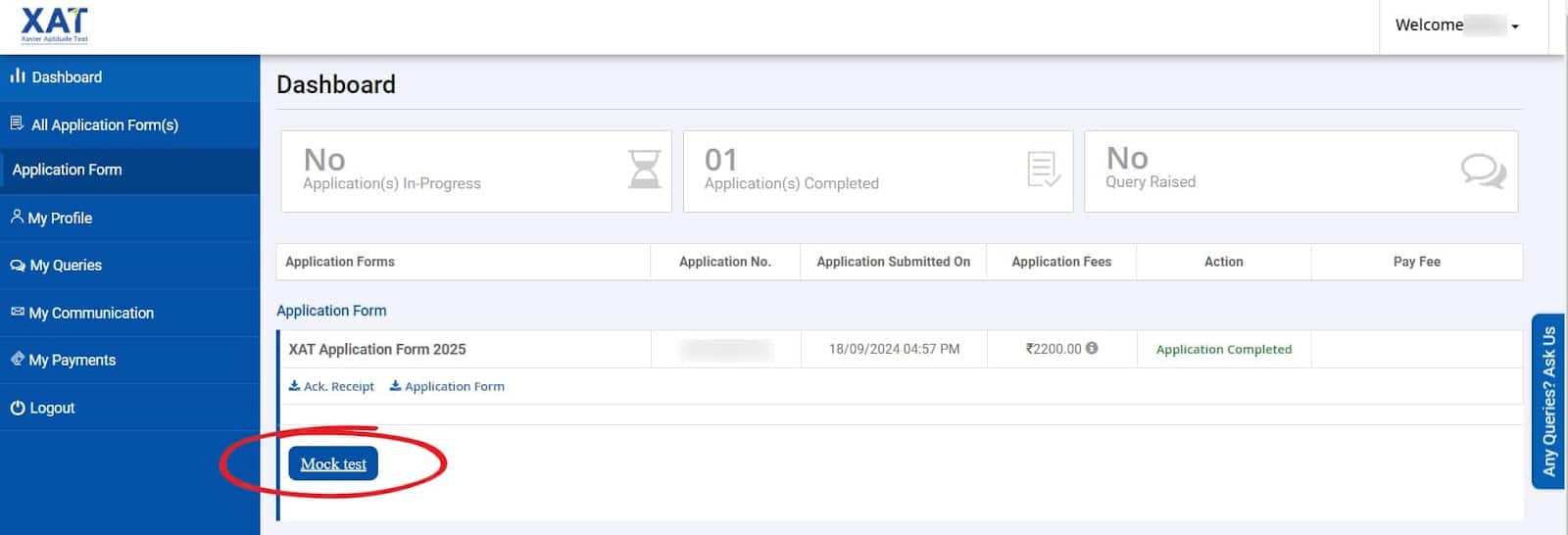Open My Queries section
The image size is (1568, 535).
click(129, 265)
